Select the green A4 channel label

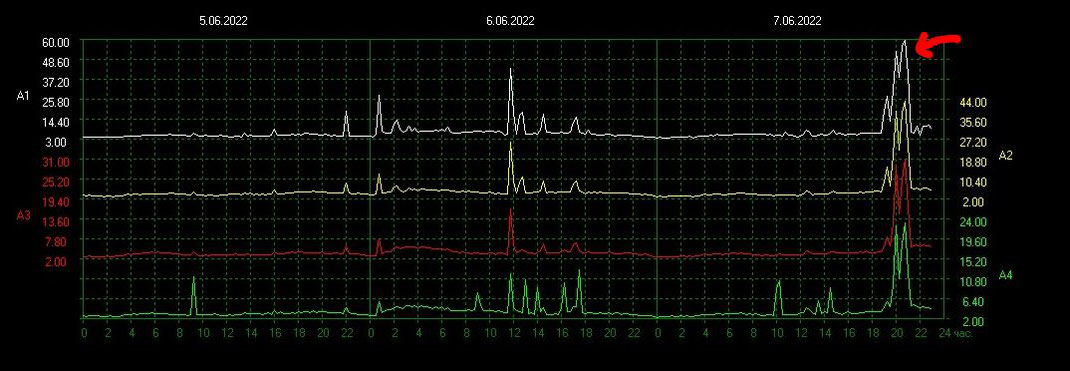[1005, 275]
